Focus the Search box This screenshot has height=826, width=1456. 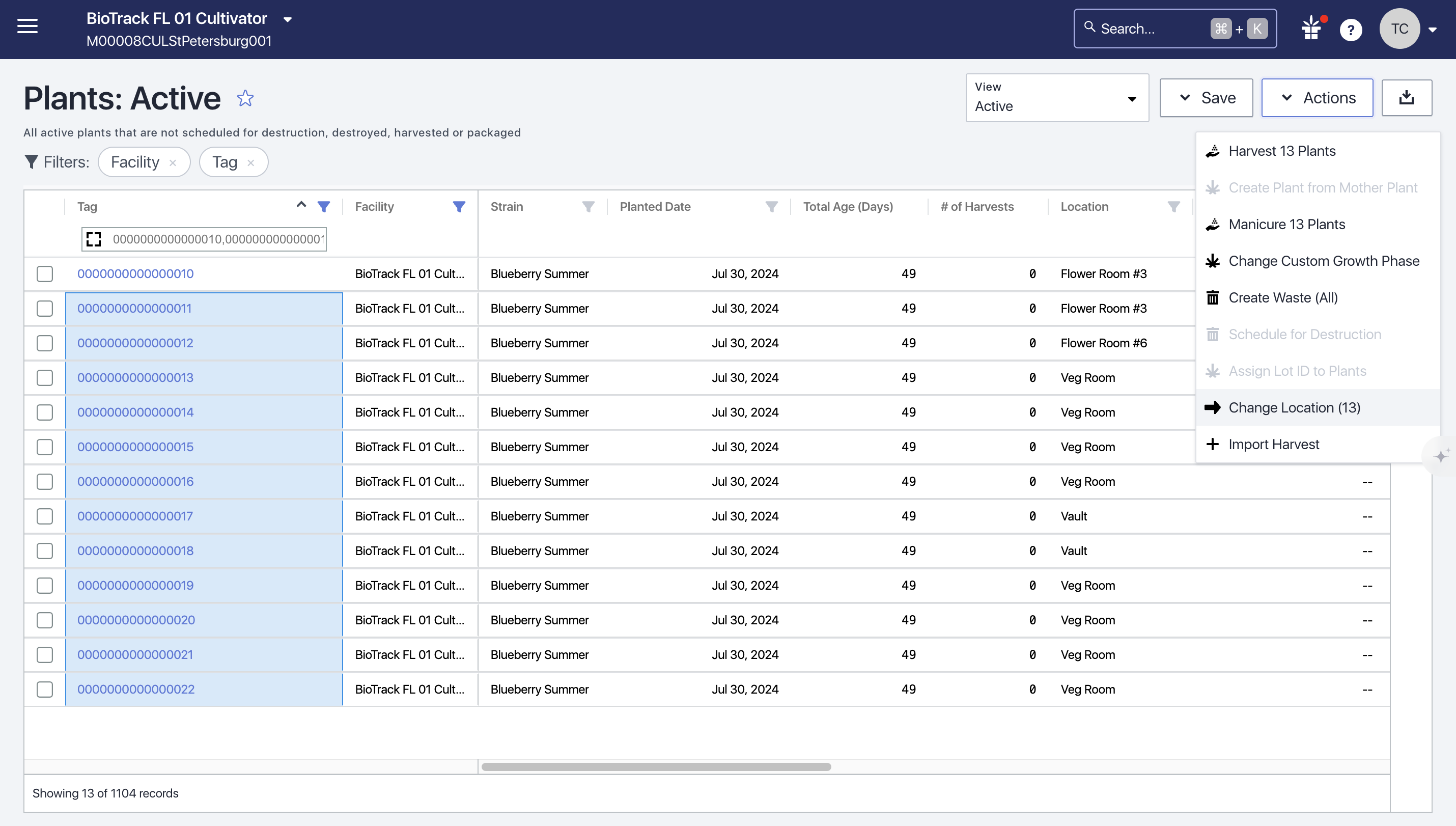1175,29
